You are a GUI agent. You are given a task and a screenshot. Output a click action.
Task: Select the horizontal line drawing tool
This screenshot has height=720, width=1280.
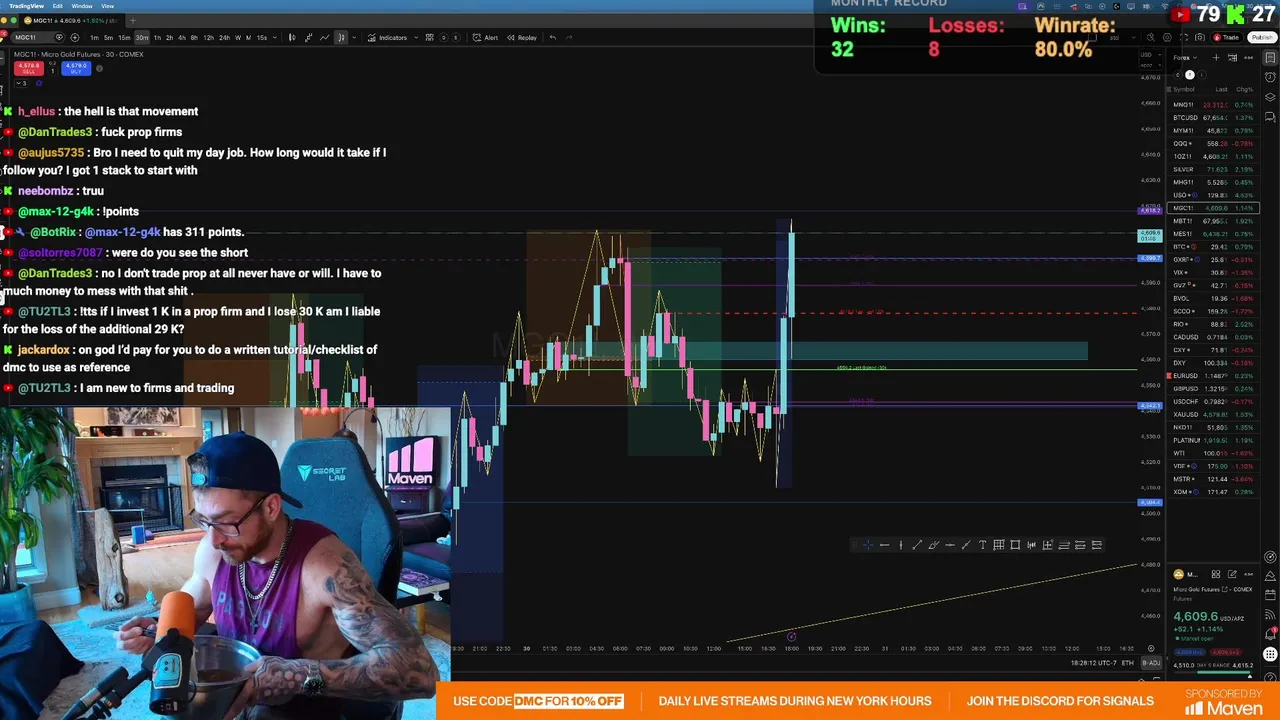pyautogui.click(x=885, y=545)
